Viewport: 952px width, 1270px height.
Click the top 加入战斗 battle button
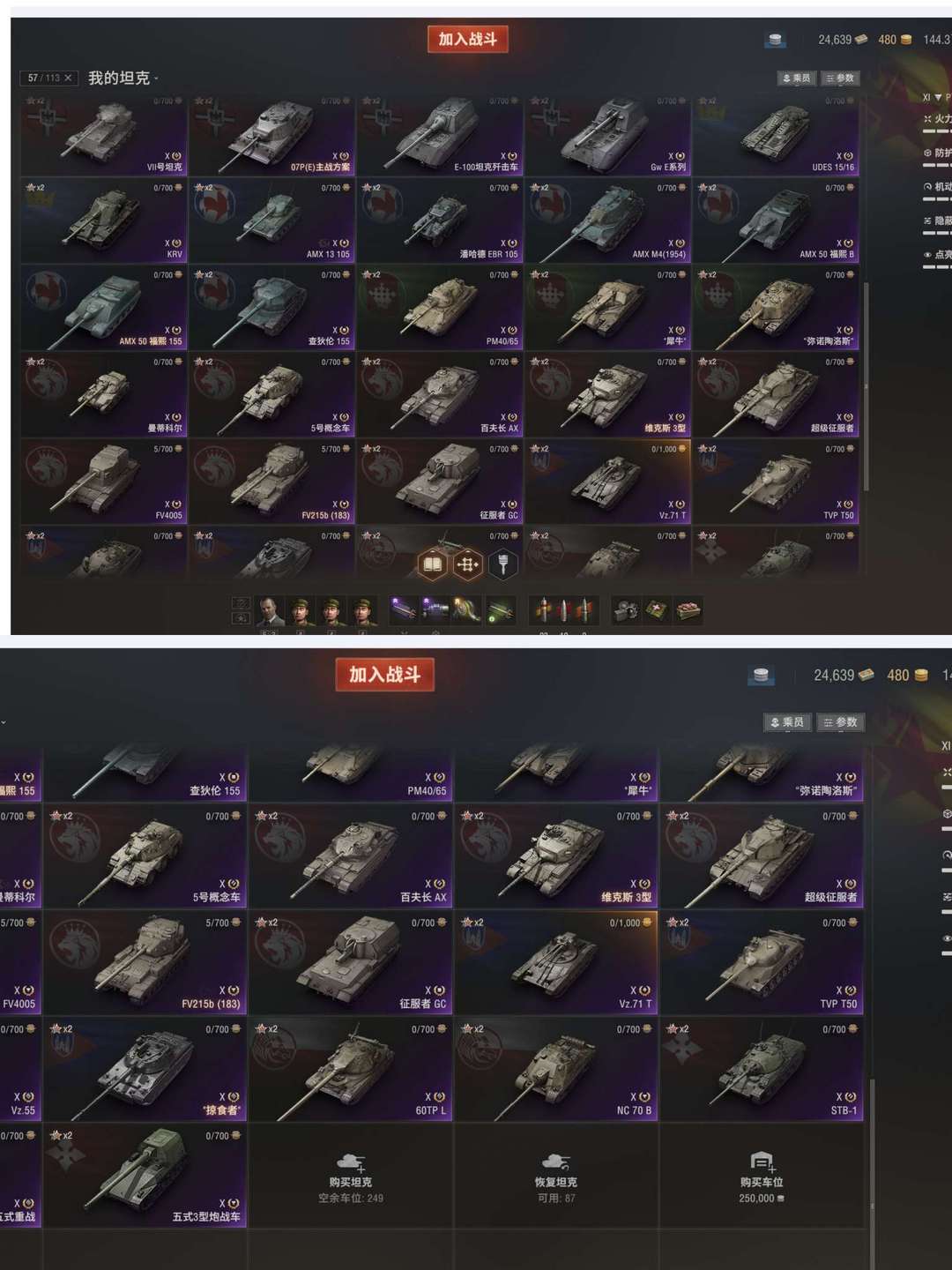468,40
